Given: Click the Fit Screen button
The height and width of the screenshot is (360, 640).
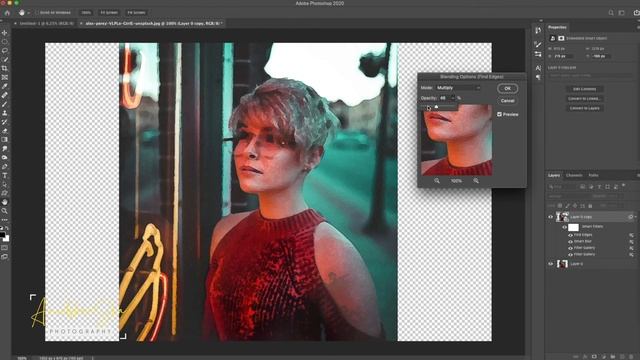Looking at the screenshot, I should click(x=109, y=13).
